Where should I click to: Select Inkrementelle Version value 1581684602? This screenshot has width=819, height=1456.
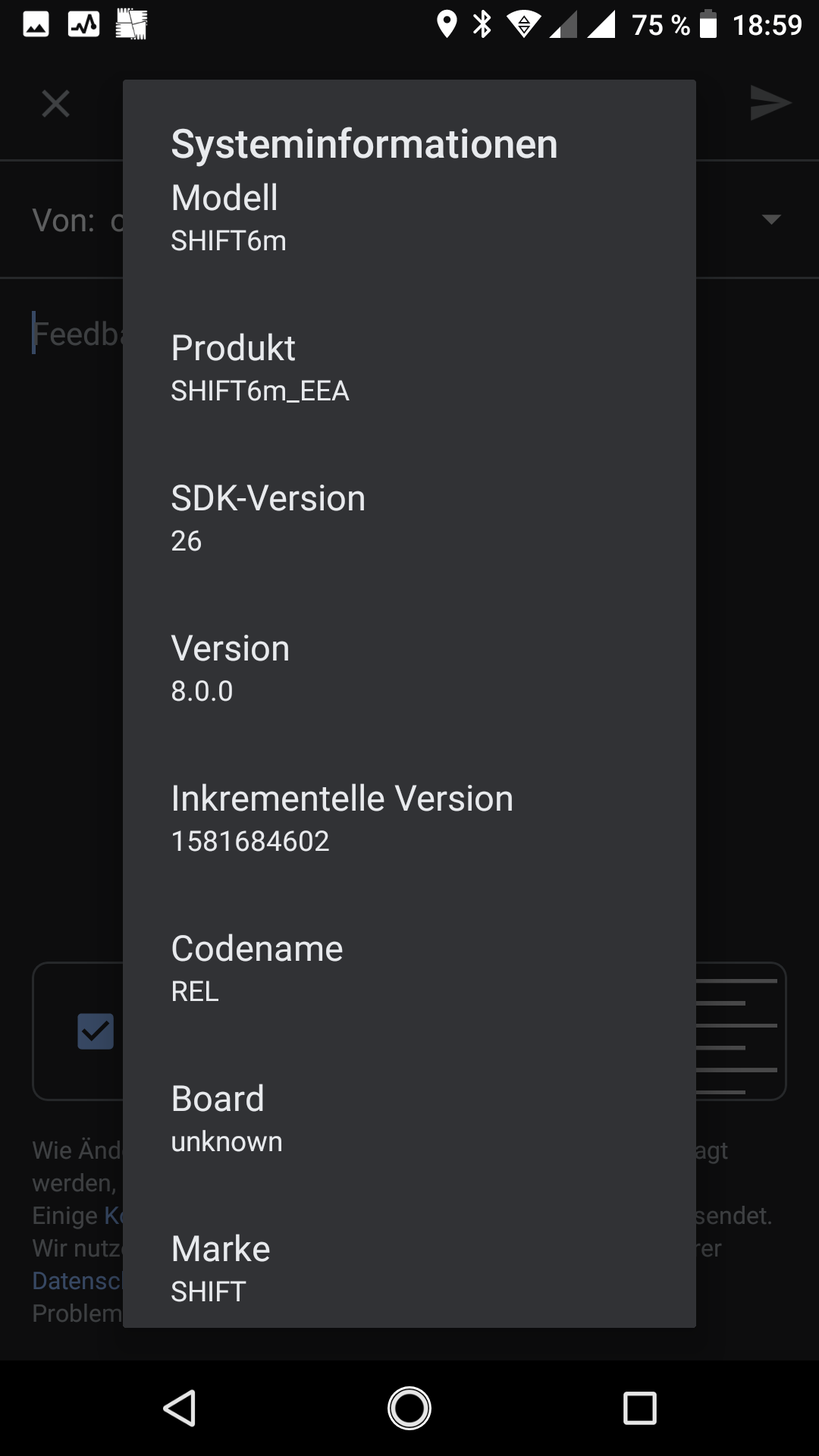pyautogui.click(x=250, y=842)
